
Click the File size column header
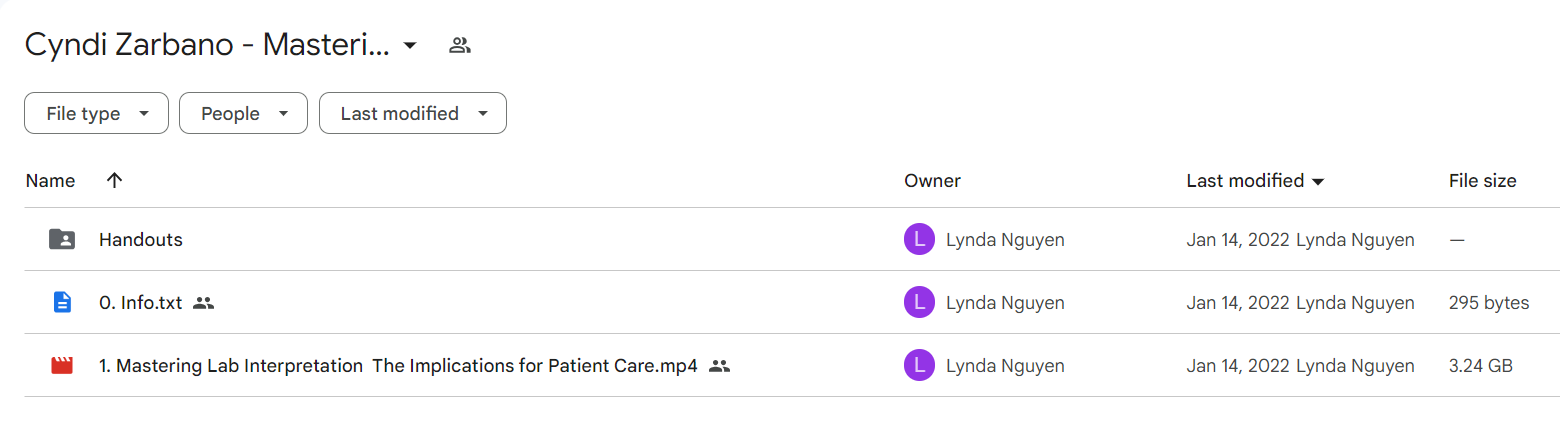(1482, 181)
